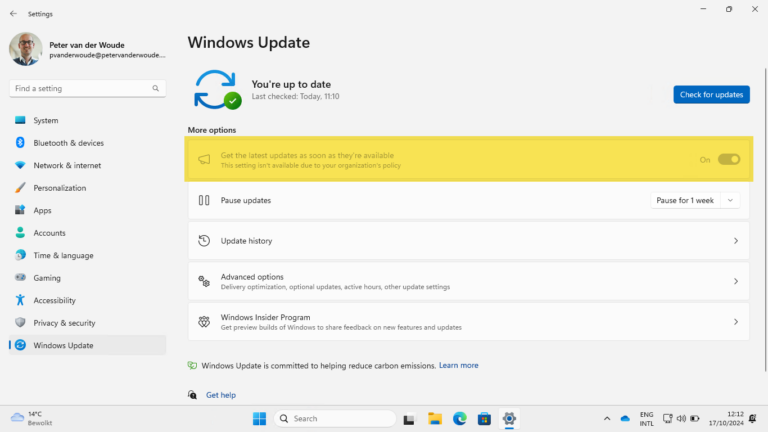Click the Get help link

[221, 395]
